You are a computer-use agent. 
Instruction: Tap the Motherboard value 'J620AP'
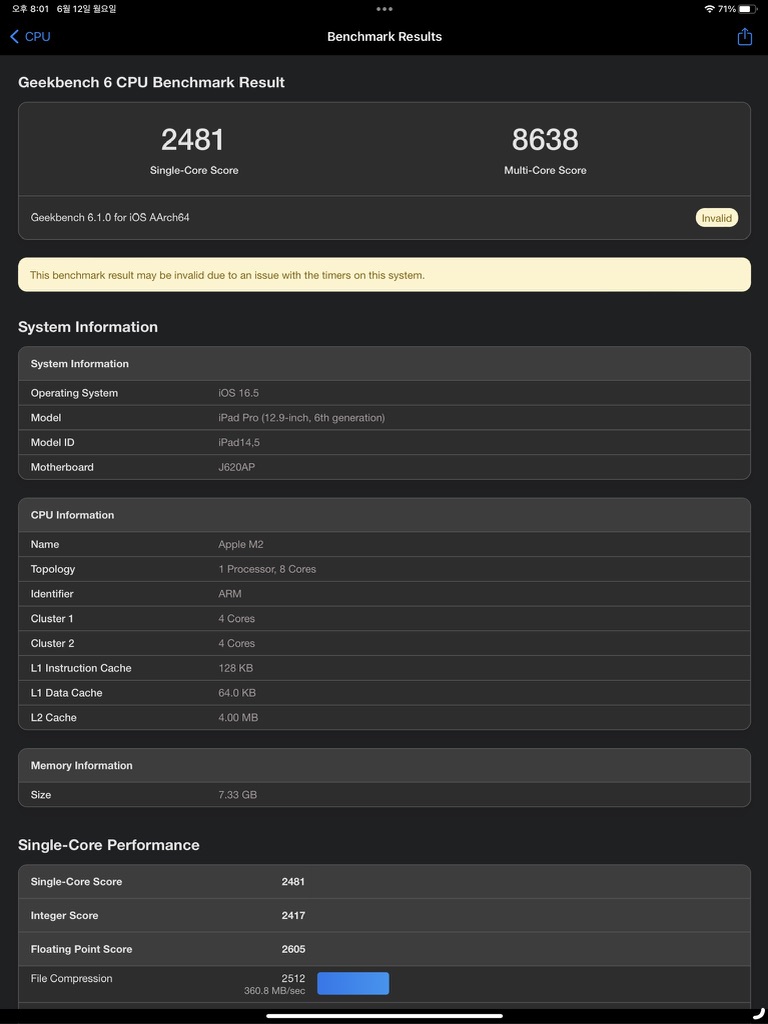236,468
